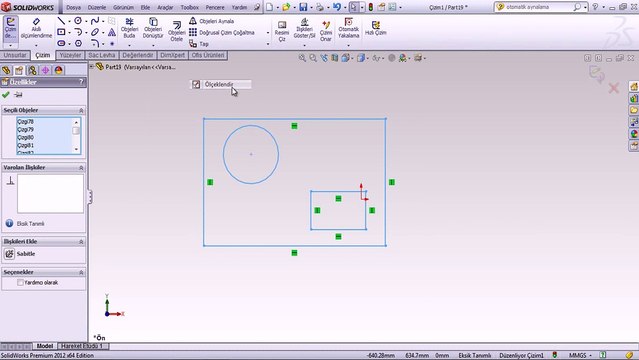Click Hızlı Çizim rapid sketch tool

375,28
